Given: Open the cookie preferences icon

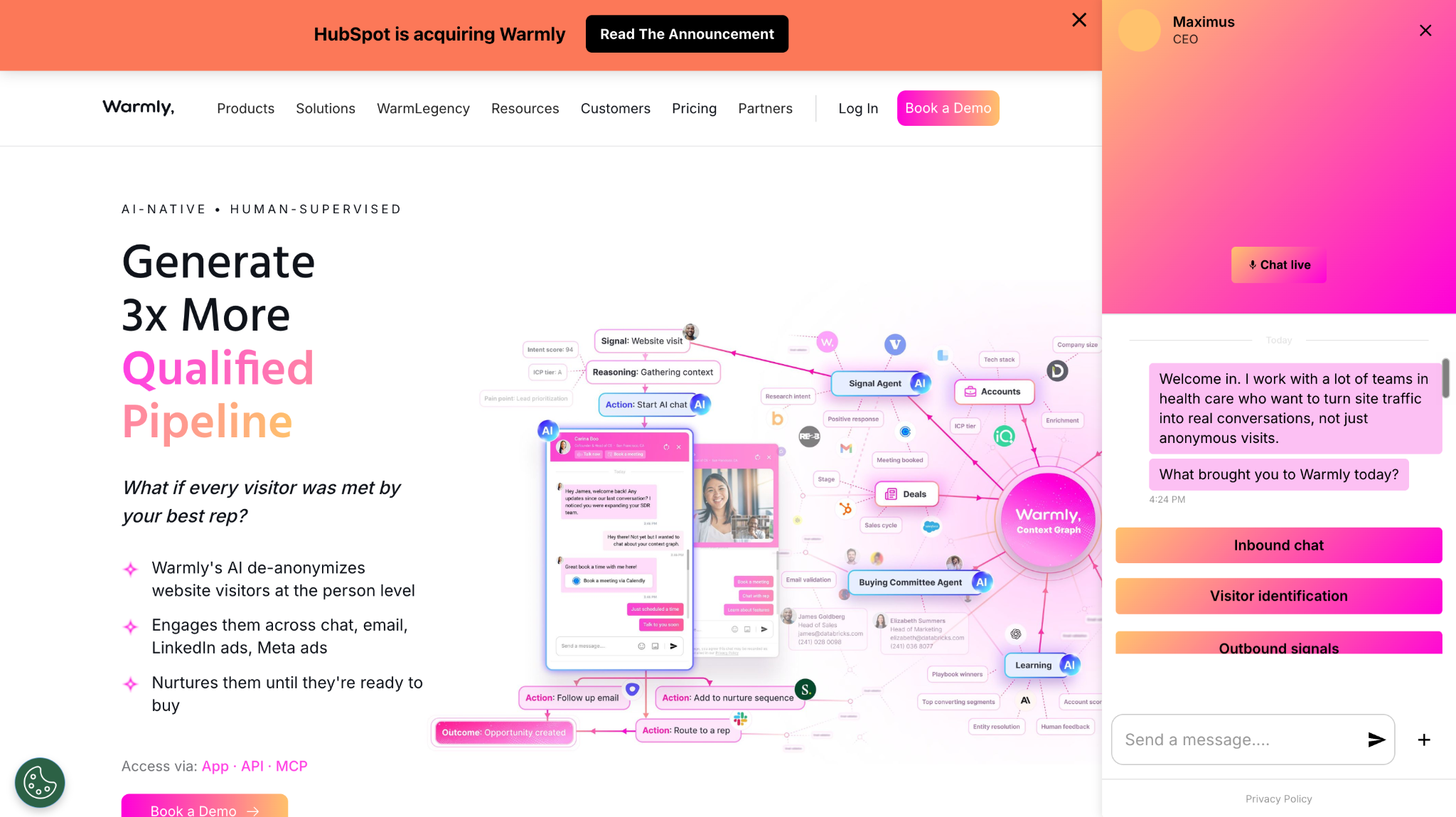Looking at the screenshot, I should pyautogui.click(x=40, y=782).
